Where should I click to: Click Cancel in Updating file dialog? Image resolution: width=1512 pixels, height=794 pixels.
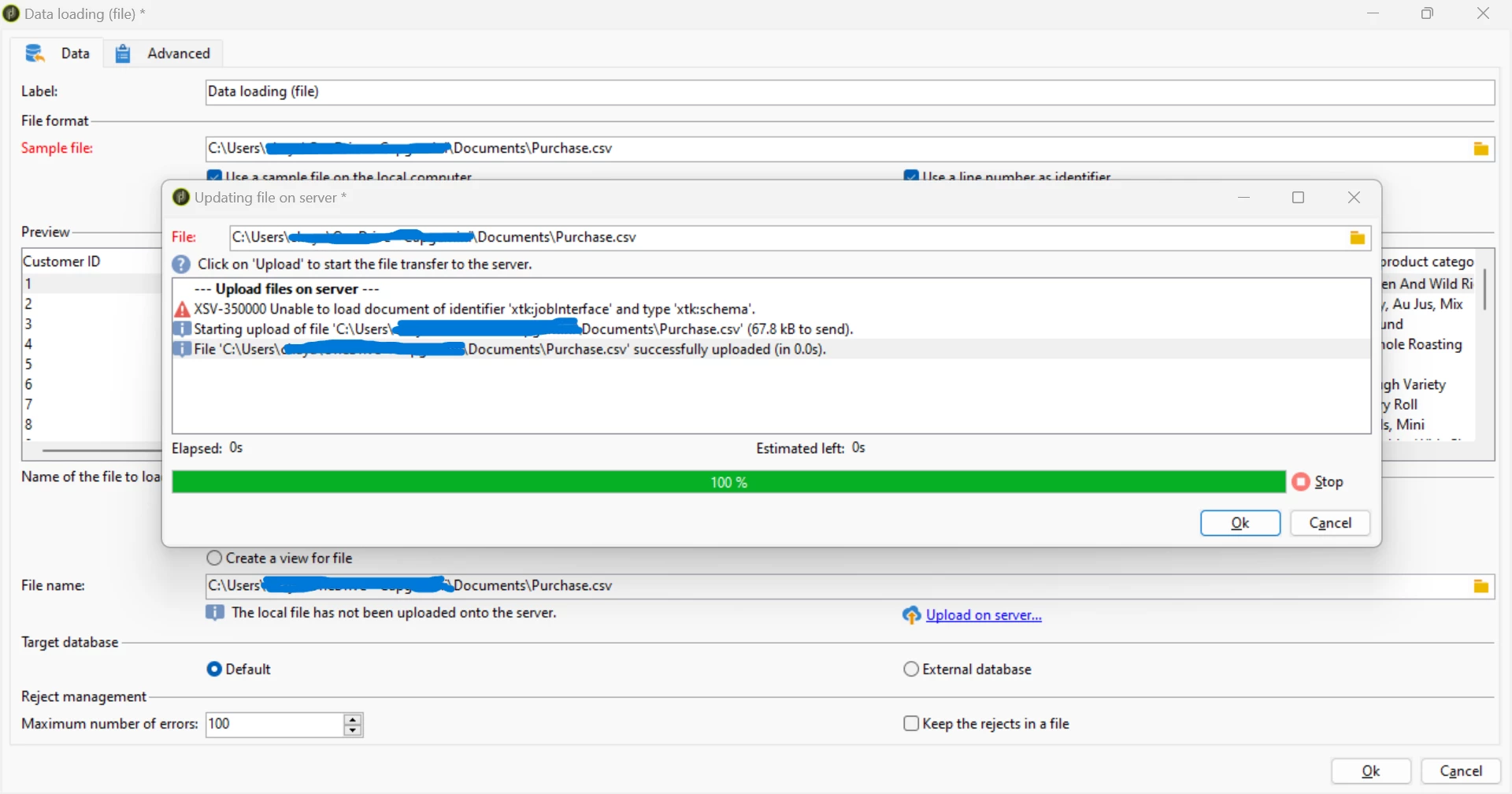pyautogui.click(x=1330, y=523)
